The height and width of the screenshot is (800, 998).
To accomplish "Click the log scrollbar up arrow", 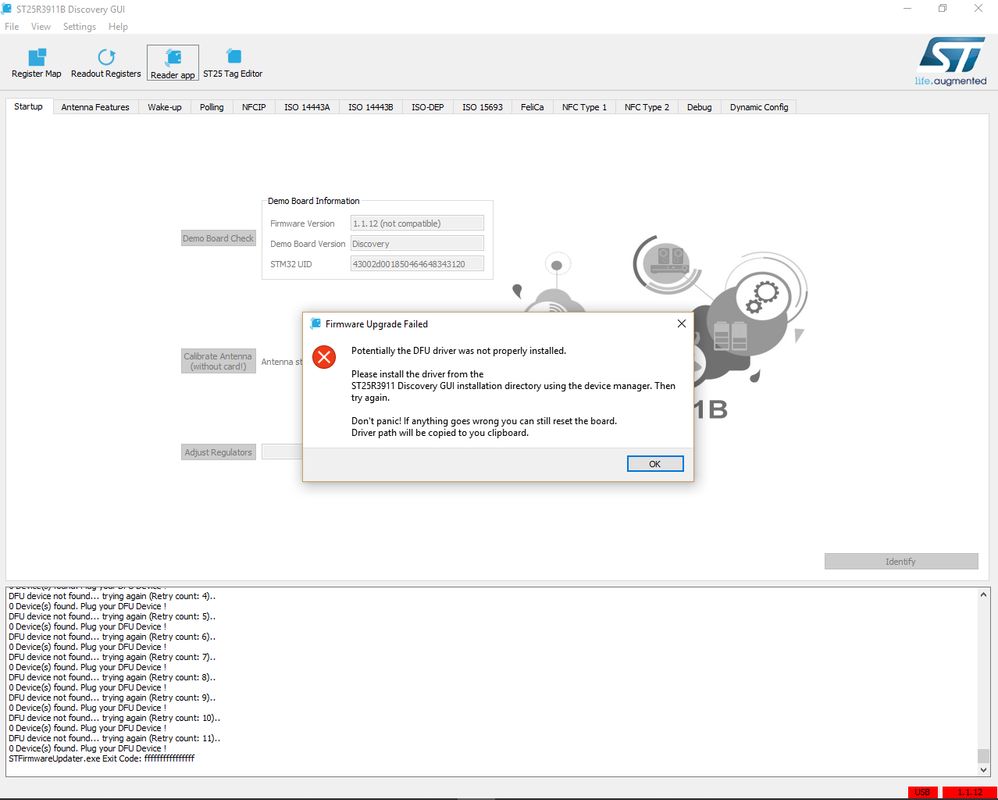I will [983, 595].
